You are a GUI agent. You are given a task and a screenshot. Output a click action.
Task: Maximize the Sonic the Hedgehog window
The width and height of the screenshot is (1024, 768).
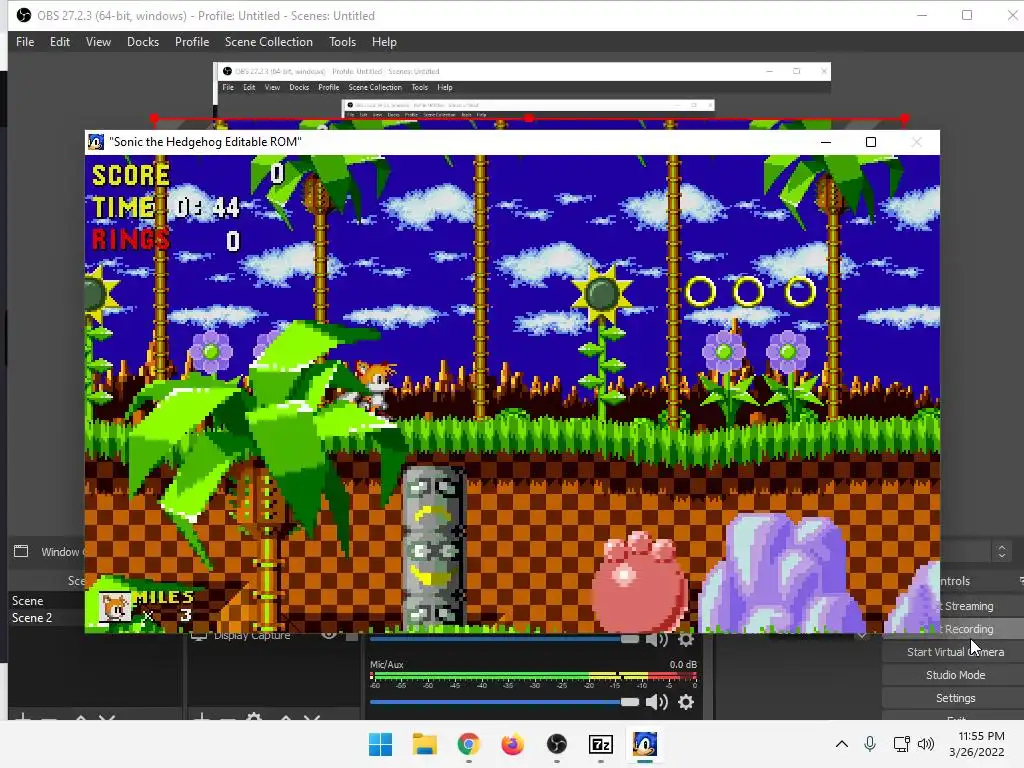coord(871,142)
